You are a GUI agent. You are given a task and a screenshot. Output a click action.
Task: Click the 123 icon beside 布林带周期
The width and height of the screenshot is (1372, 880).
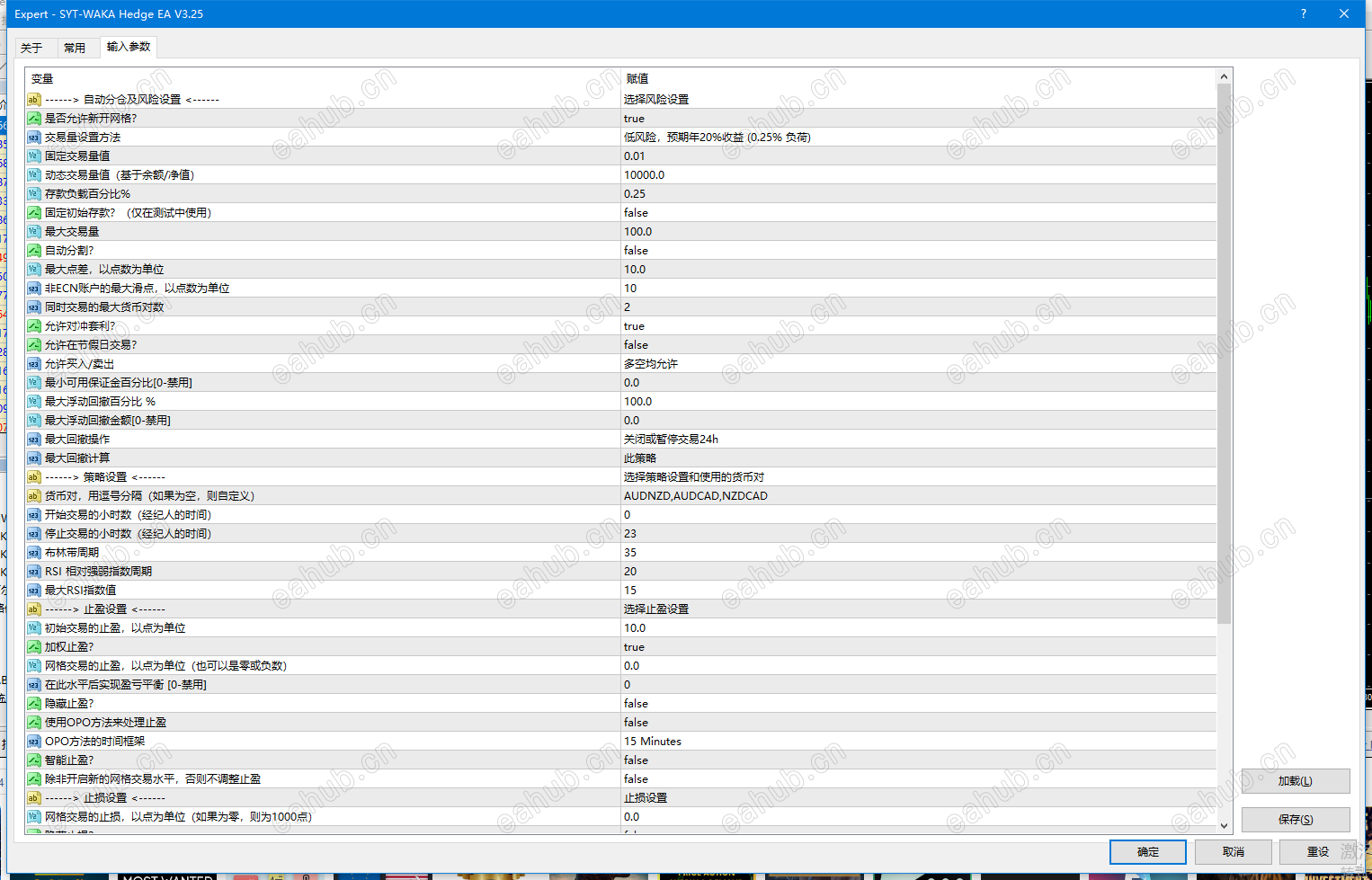[x=33, y=552]
